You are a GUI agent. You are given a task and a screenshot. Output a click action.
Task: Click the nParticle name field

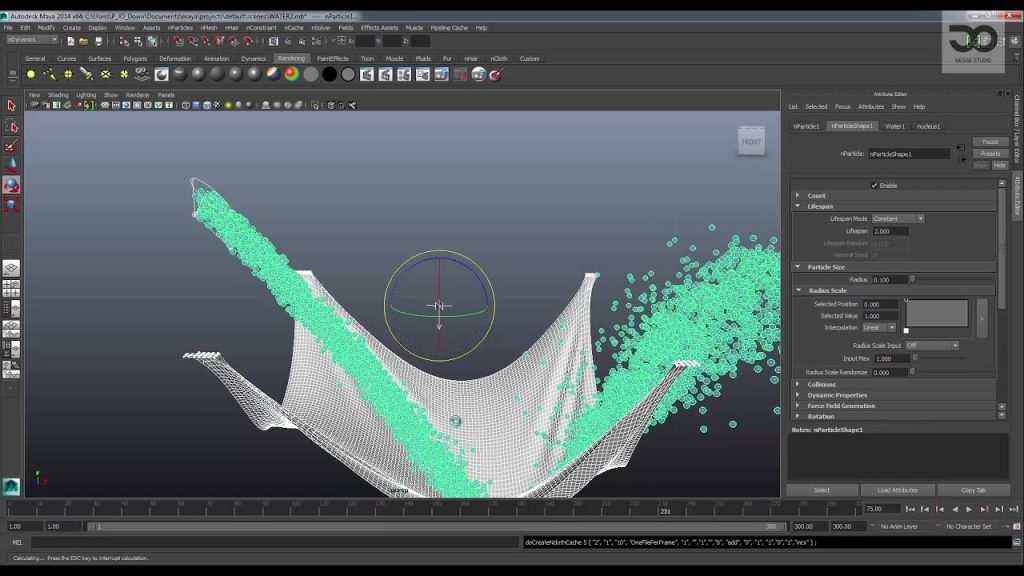[x=908, y=154]
